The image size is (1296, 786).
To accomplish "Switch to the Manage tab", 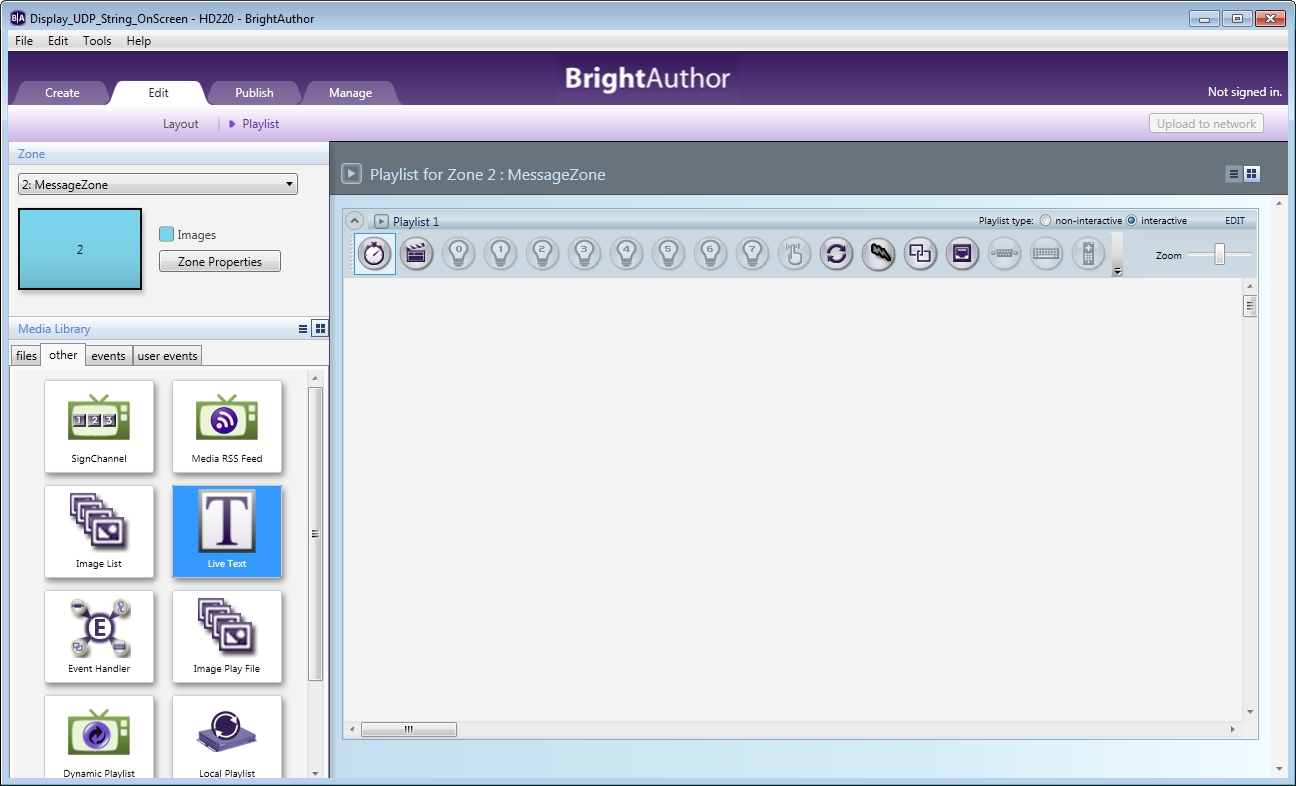I will pos(350,93).
